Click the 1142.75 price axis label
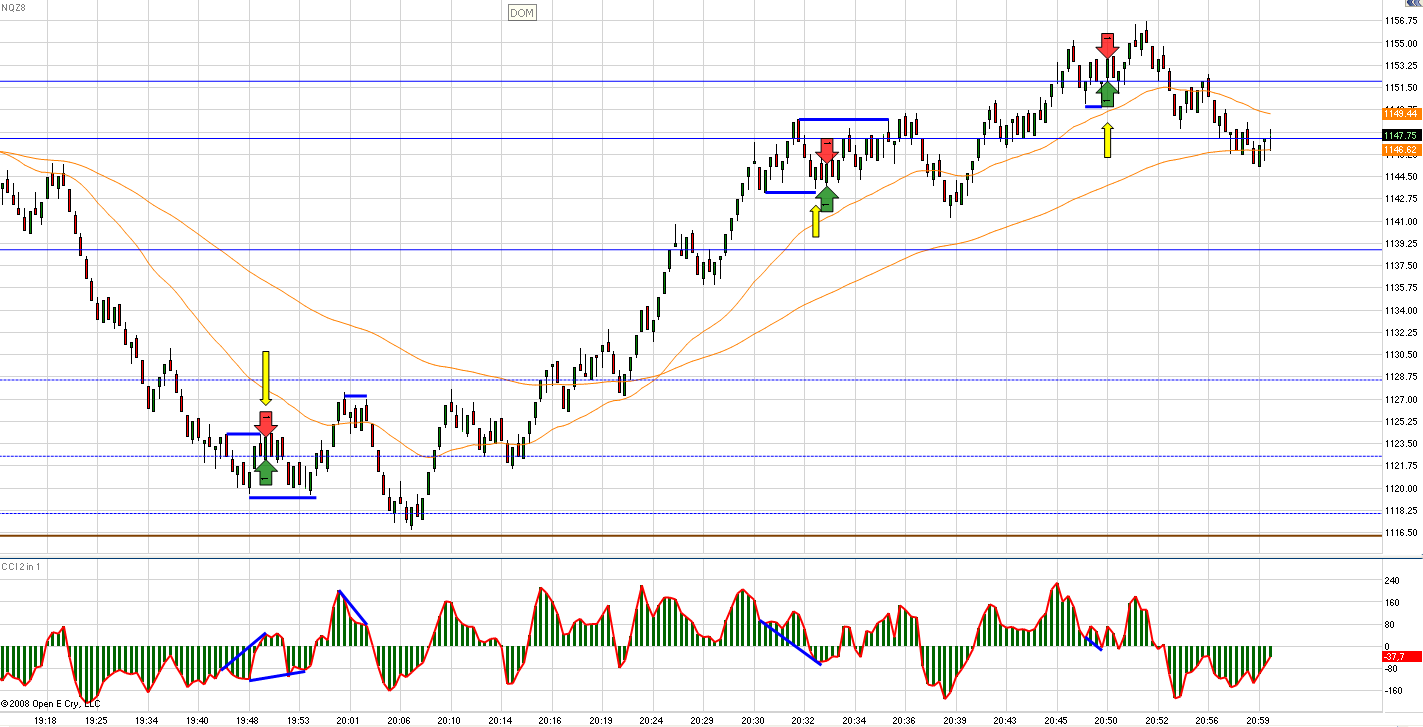 [1401, 198]
